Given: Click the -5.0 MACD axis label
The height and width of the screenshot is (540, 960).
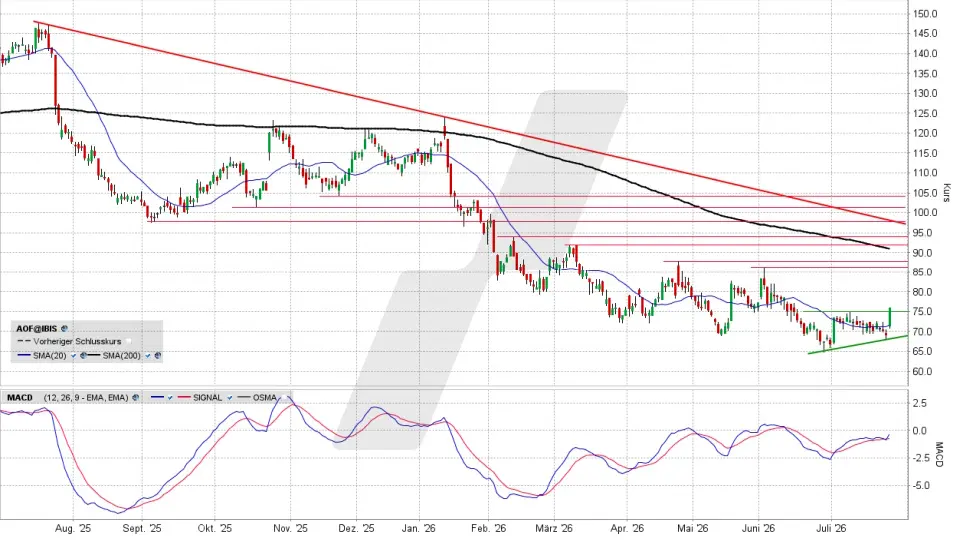Looking at the screenshot, I should pyautogui.click(x=920, y=486).
